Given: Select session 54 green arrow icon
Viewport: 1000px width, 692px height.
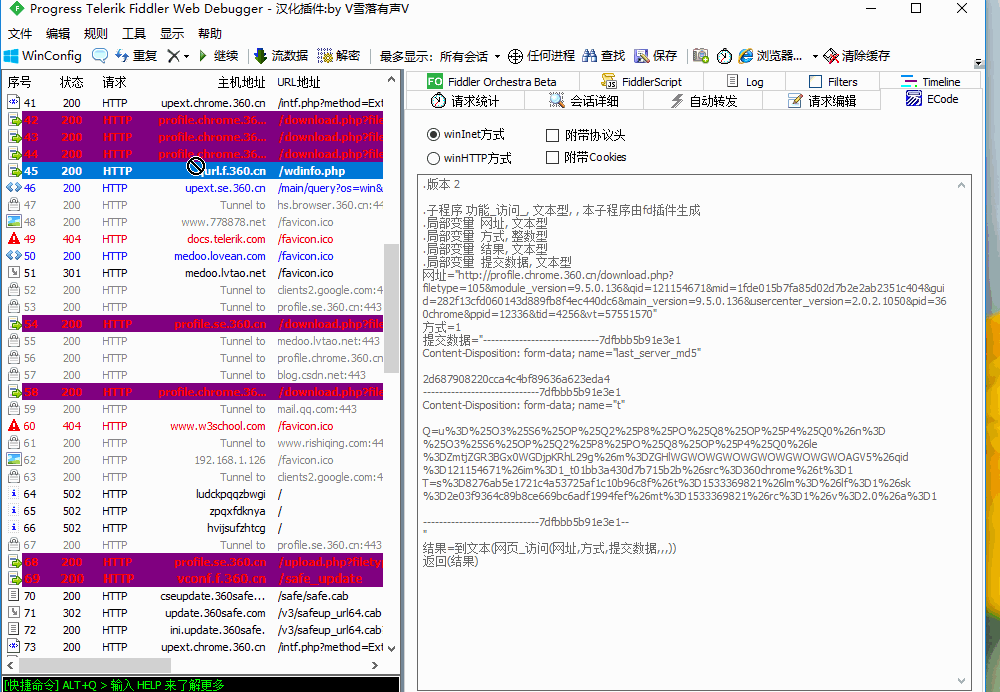Looking at the screenshot, I should coord(14,324).
